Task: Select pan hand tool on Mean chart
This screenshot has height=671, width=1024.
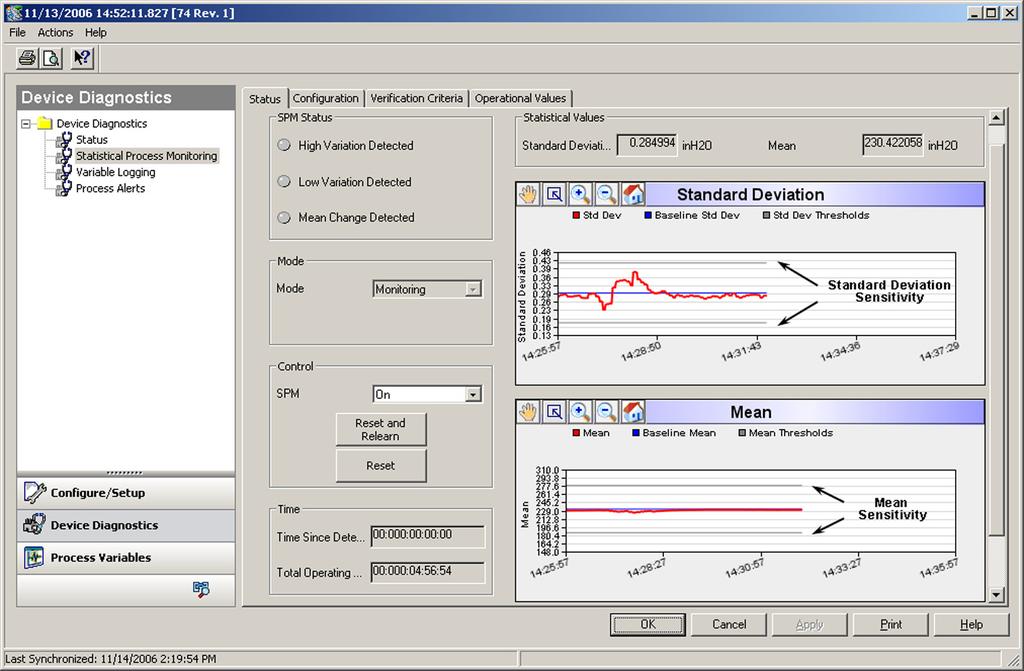Action: click(528, 412)
